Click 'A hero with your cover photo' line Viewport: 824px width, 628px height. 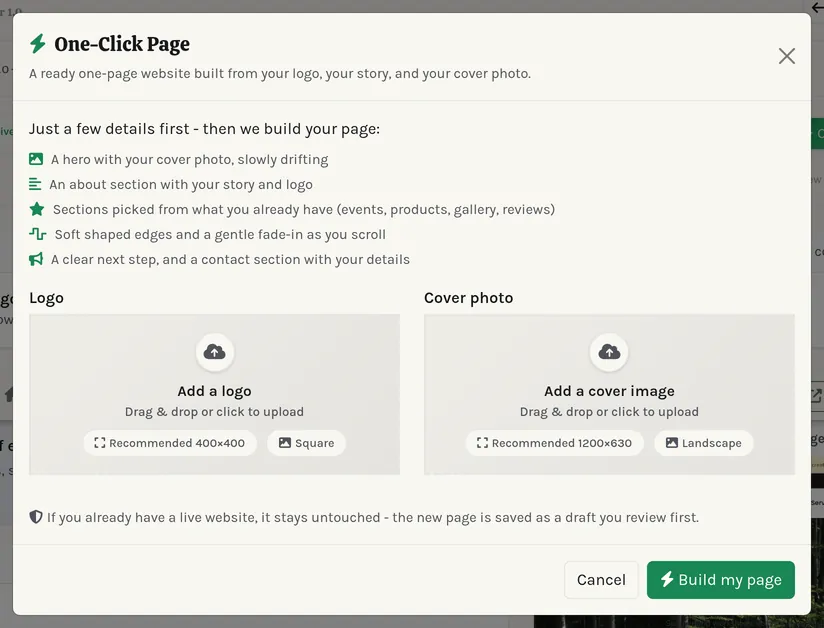tap(189, 159)
